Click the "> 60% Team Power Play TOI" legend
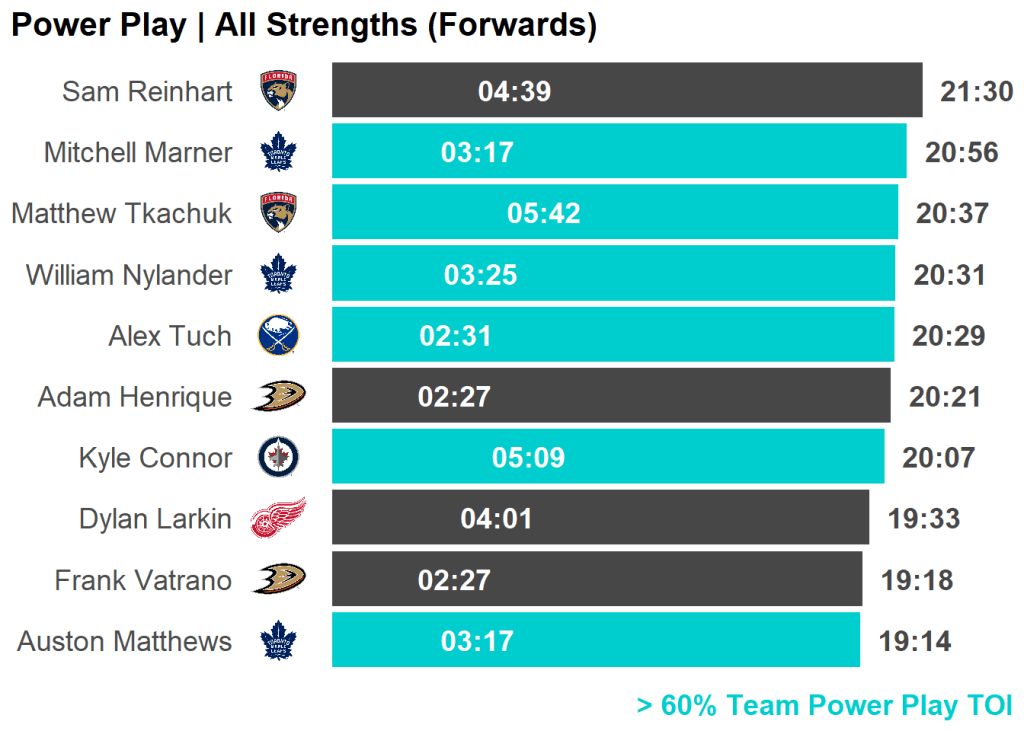The height and width of the screenshot is (731, 1024). [824, 705]
